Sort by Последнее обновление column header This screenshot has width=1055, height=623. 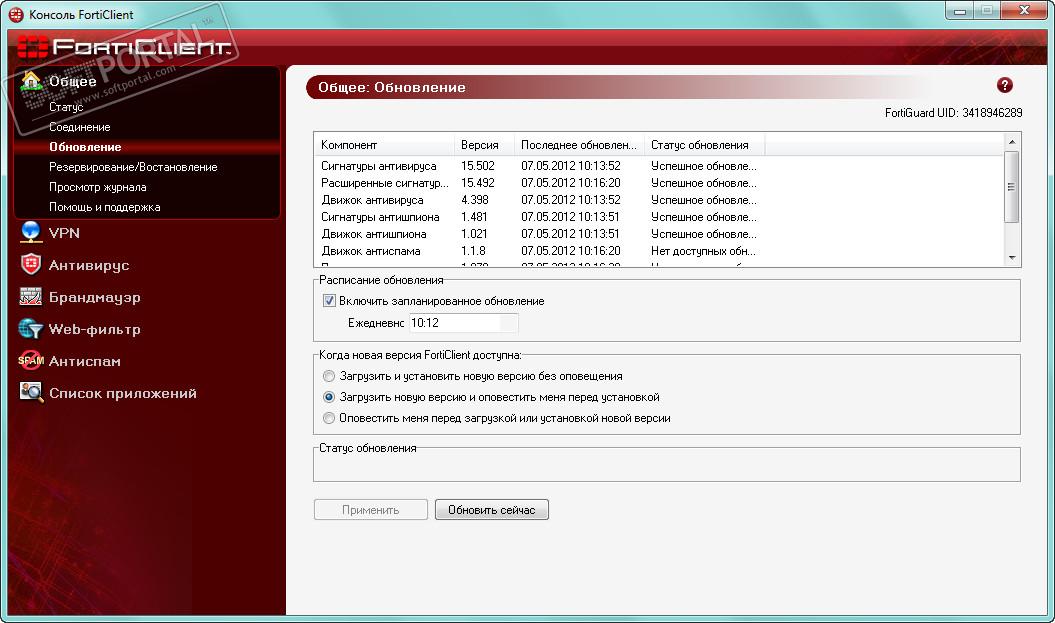tap(579, 145)
